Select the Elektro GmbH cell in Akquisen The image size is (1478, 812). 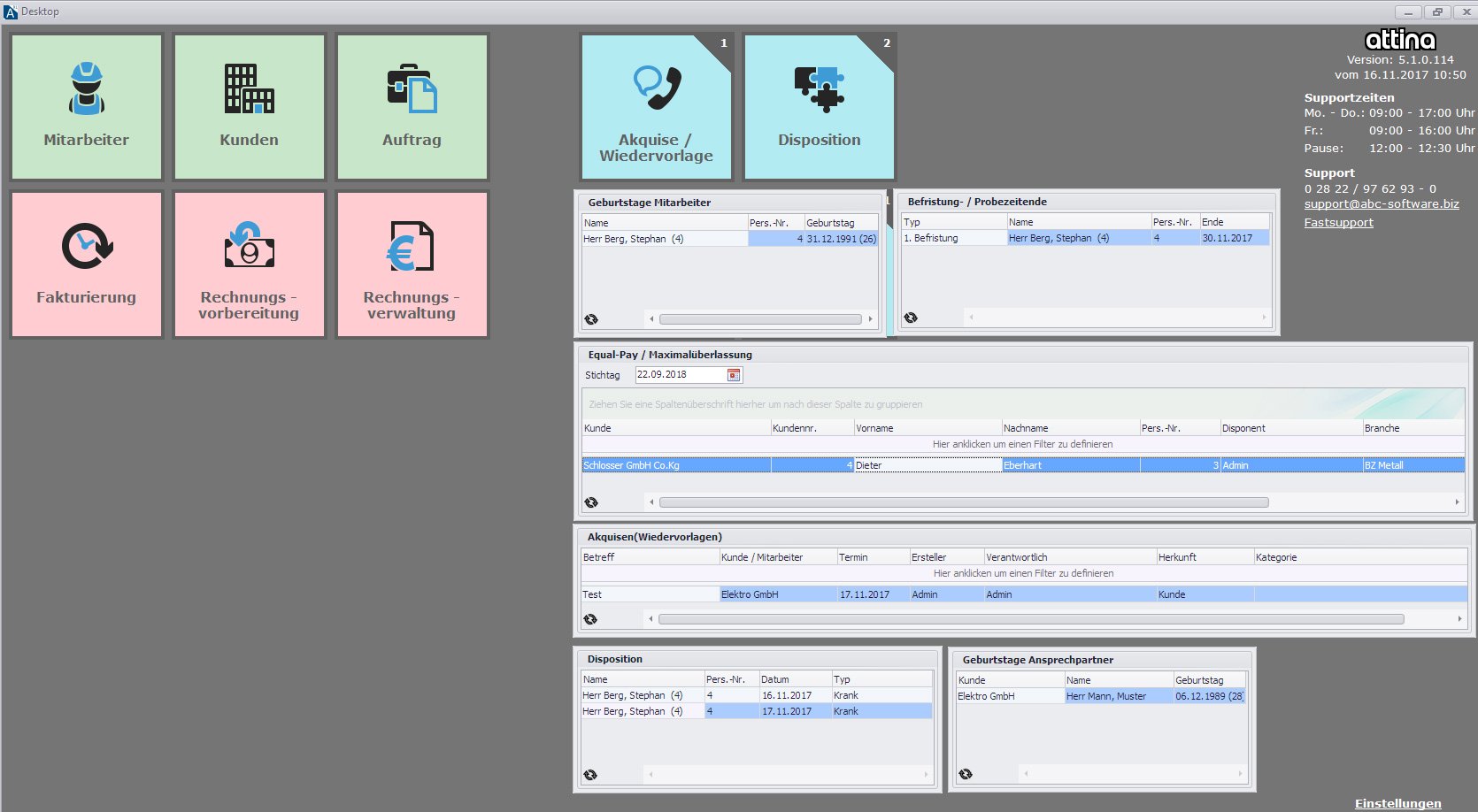pyautogui.click(x=778, y=594)
